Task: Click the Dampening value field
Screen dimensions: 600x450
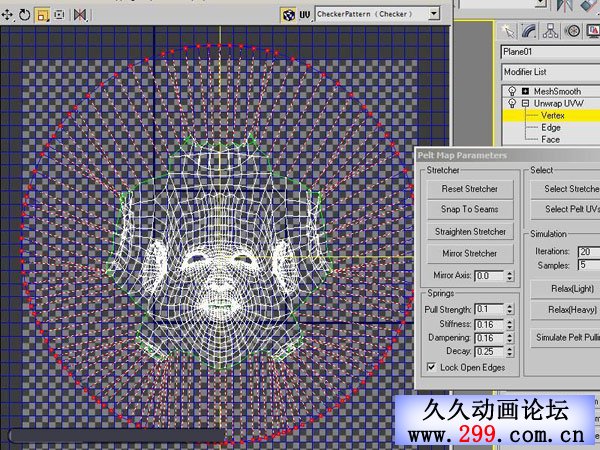Action: coord(490,338)
